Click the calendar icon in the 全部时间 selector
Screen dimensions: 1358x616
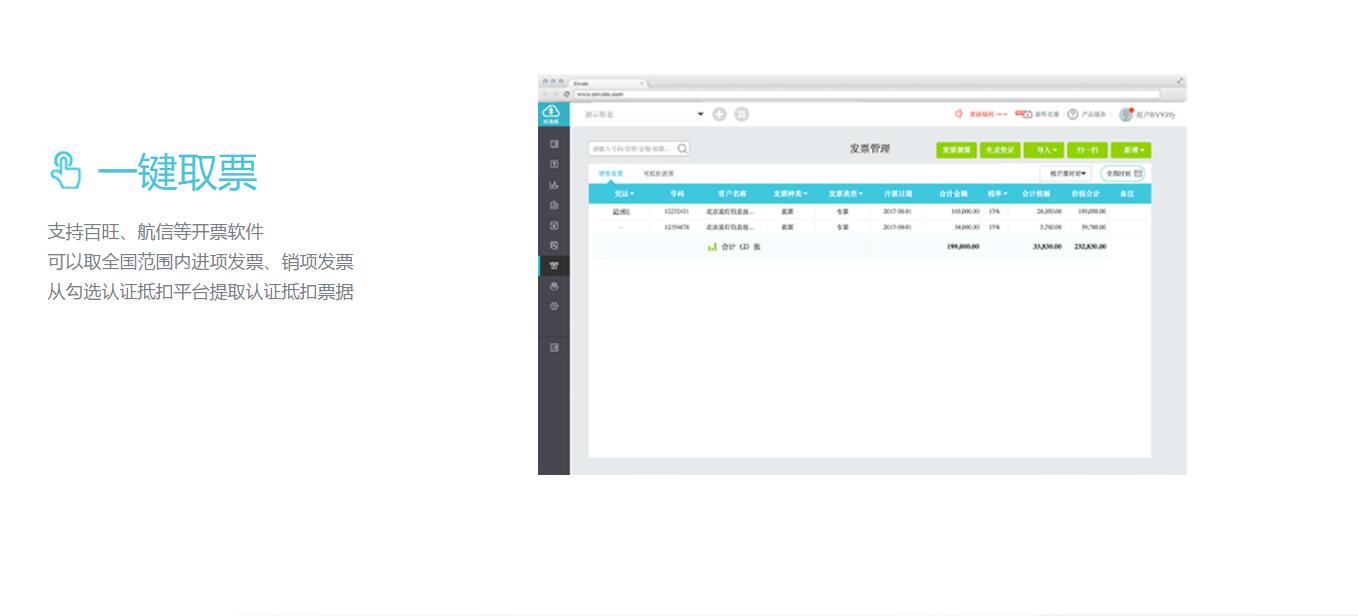point(1138,173)
